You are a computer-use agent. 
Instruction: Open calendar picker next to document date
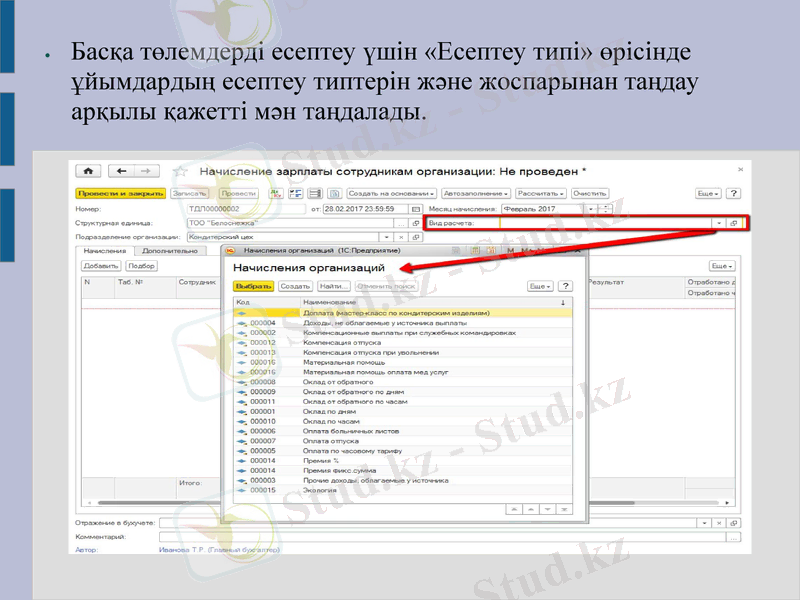point(416,208)
